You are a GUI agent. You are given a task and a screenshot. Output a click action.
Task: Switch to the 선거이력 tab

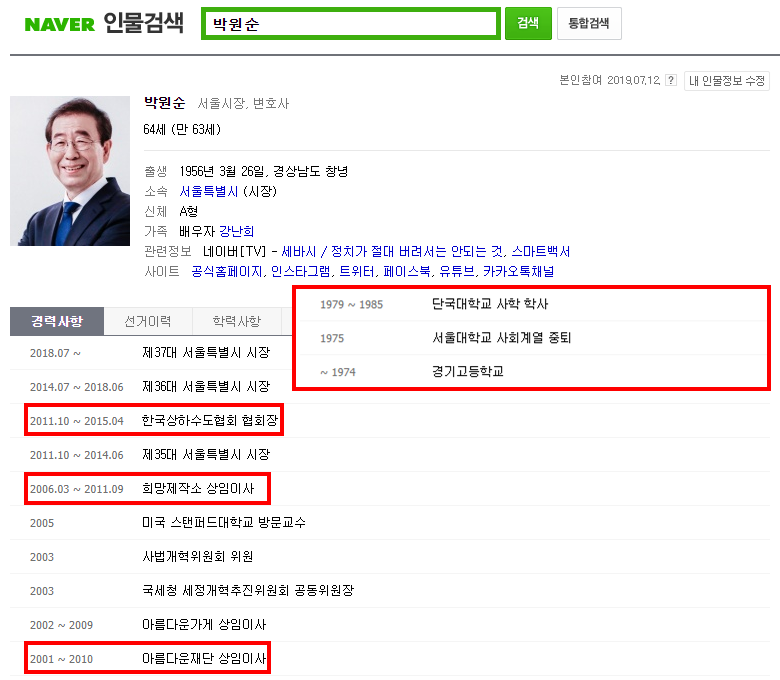148,321
